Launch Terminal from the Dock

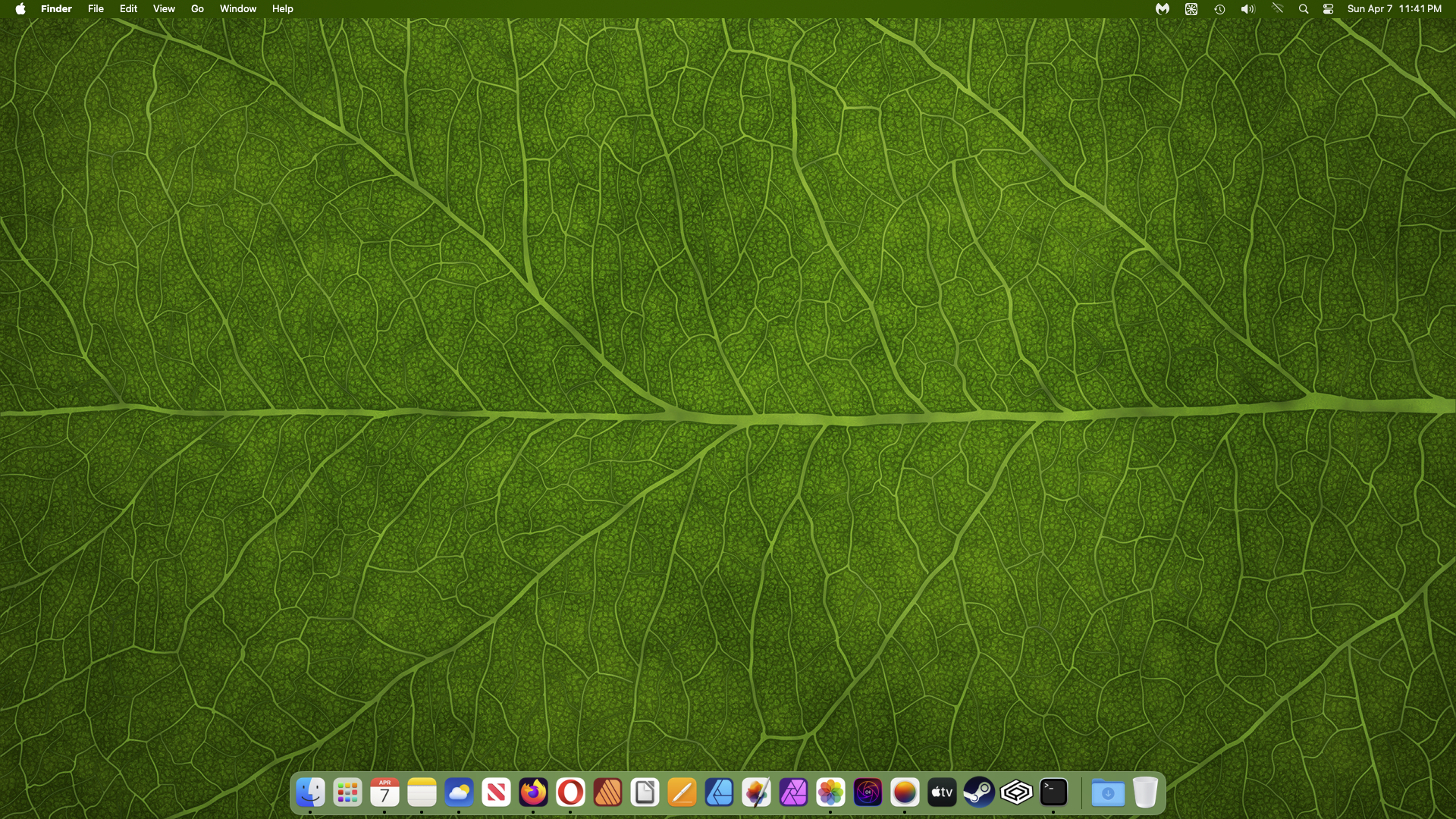(1053, 792)
